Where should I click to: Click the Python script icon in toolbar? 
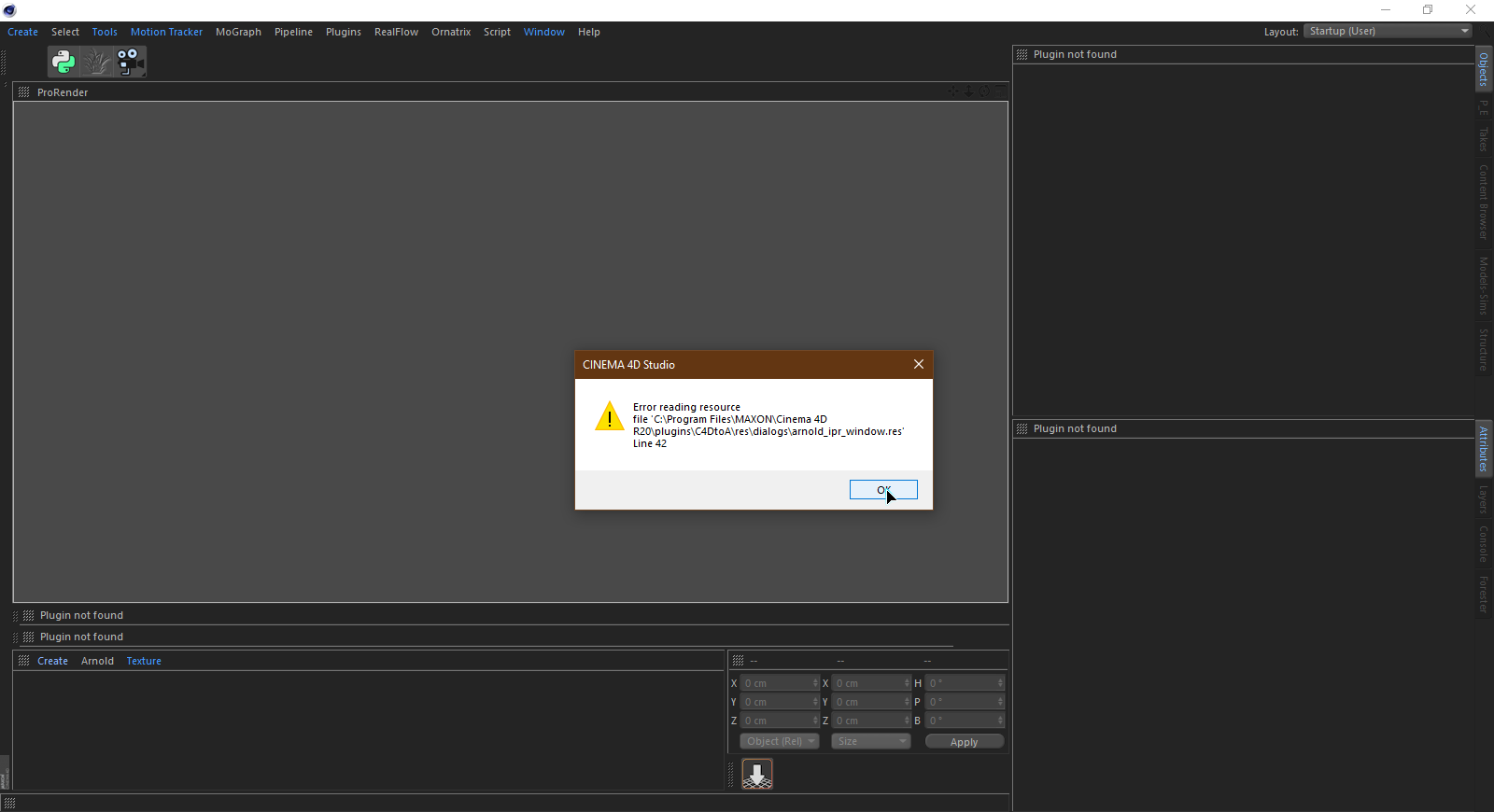click(63, 62)
